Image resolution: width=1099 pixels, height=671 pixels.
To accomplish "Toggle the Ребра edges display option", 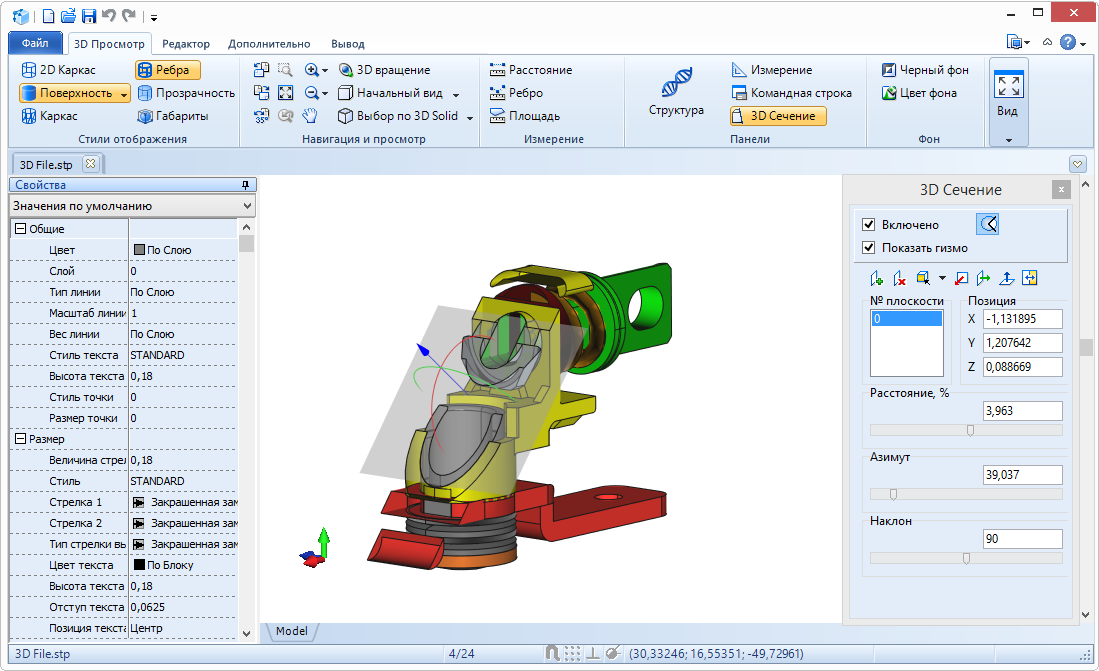I will 168,70.
